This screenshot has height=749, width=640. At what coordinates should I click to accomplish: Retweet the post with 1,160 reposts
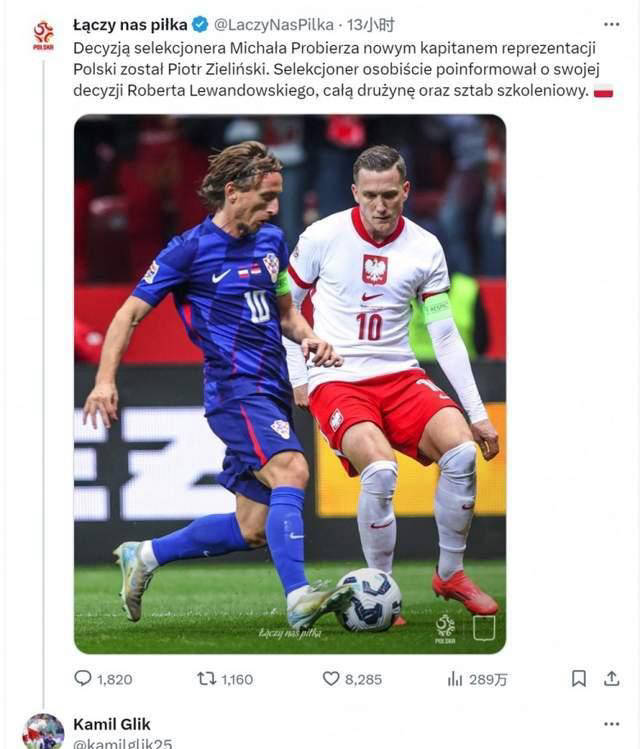tap(207, 679)
